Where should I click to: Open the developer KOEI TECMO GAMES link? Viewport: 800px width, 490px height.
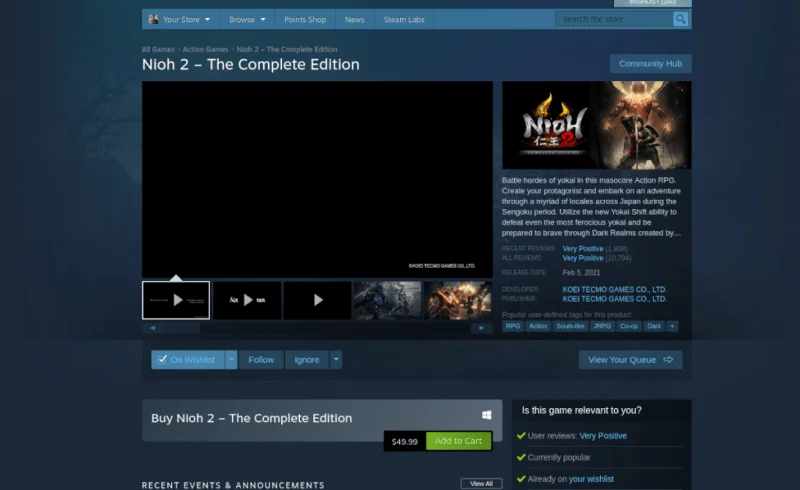point(614,289)
